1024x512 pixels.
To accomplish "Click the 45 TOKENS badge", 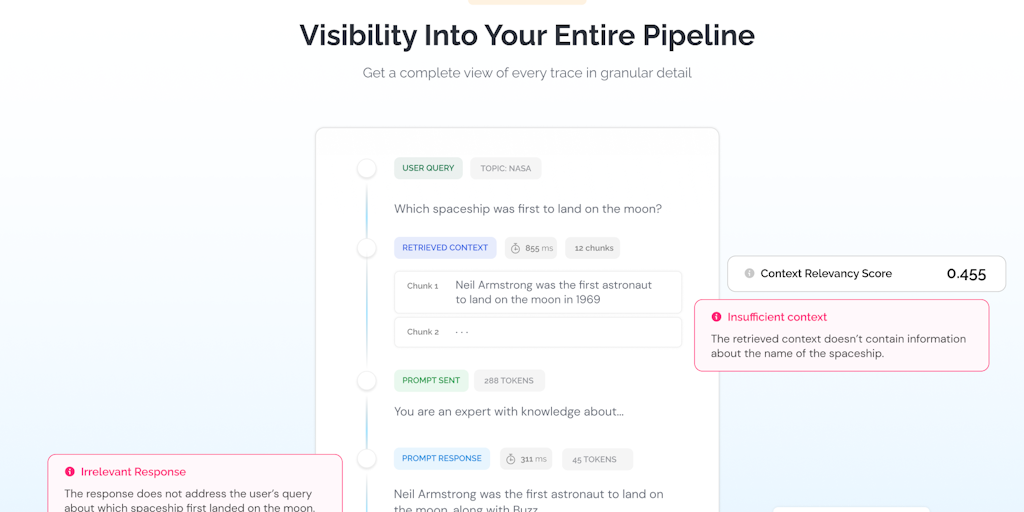I will pos(597,459).
